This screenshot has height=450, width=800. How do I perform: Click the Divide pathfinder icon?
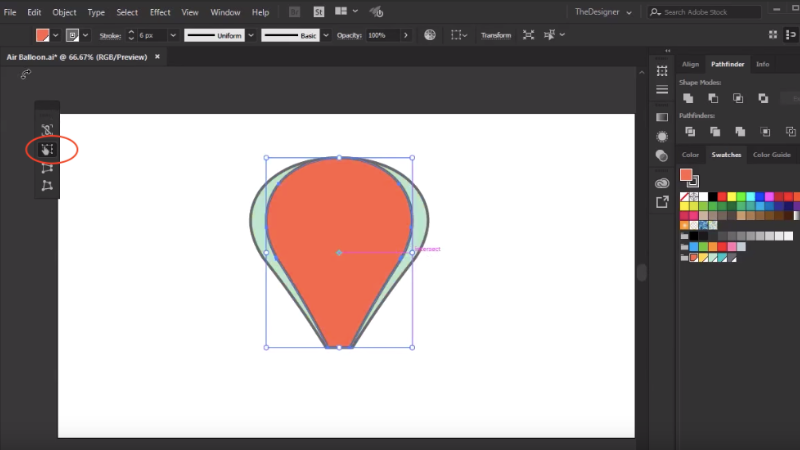pyautogui.click(x=688, y=131)
